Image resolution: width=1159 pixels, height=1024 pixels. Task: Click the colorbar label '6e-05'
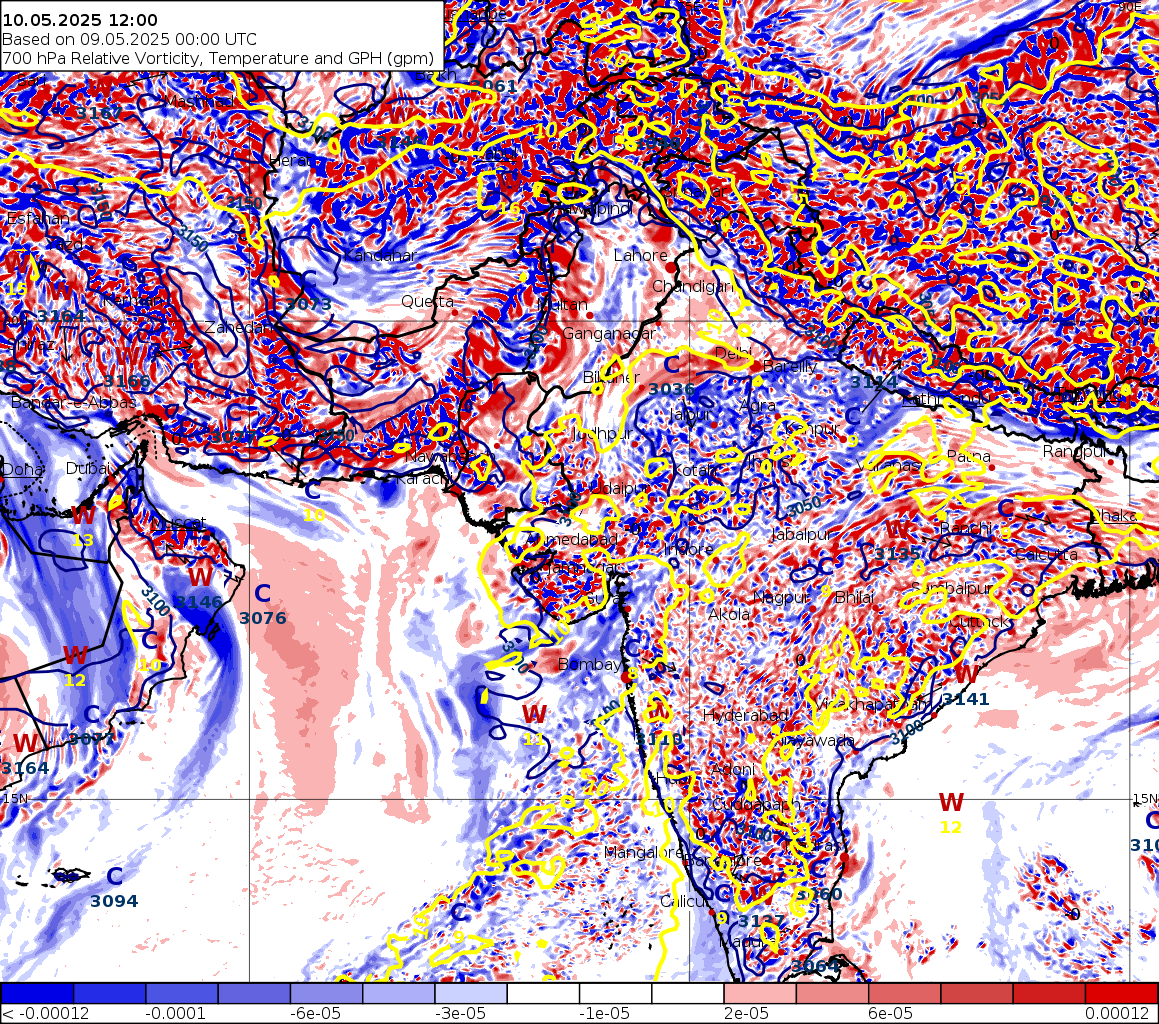pyautogui.click(x=890, y=1013)
